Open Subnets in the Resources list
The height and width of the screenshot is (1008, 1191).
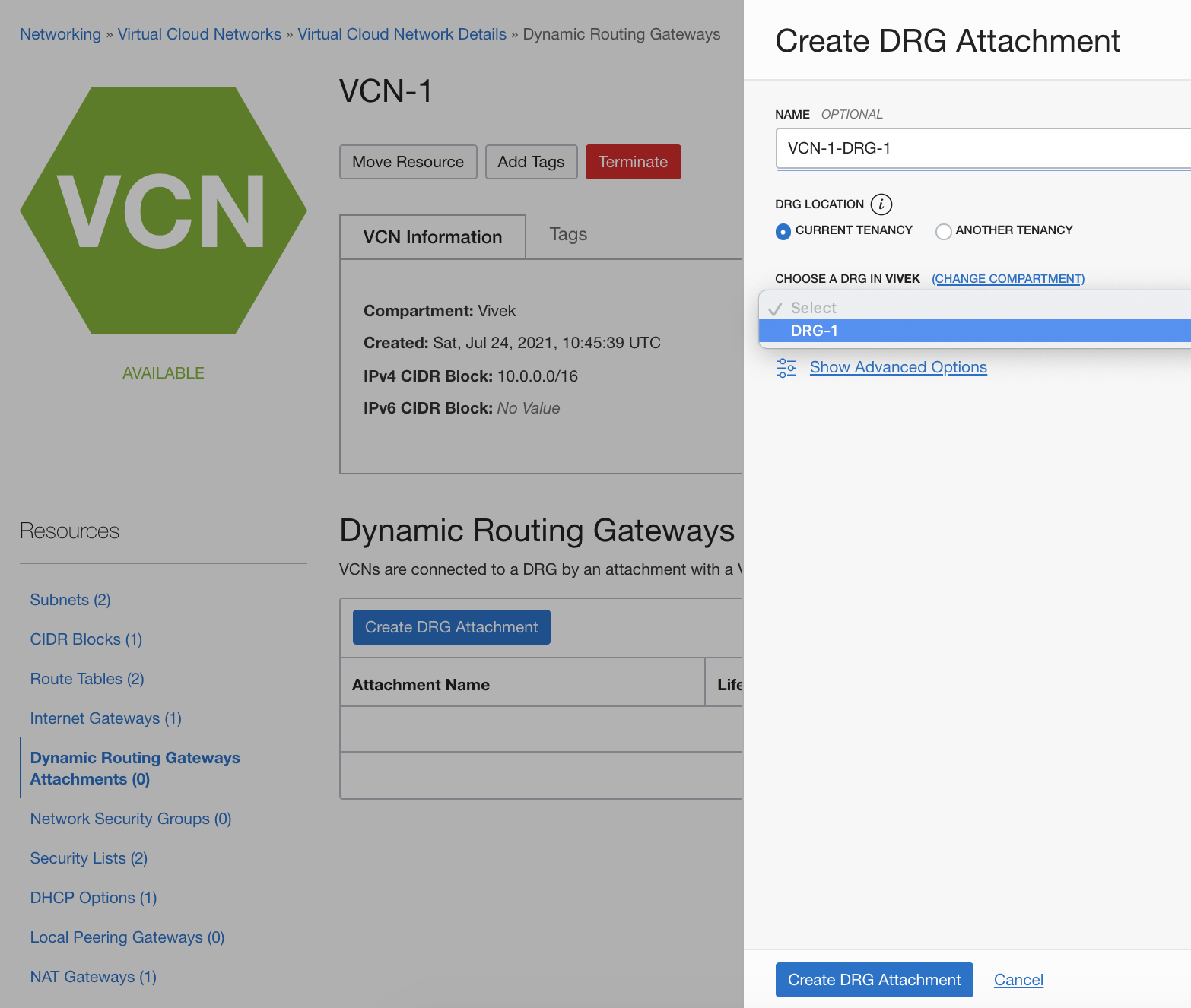[x=70, y=600]
